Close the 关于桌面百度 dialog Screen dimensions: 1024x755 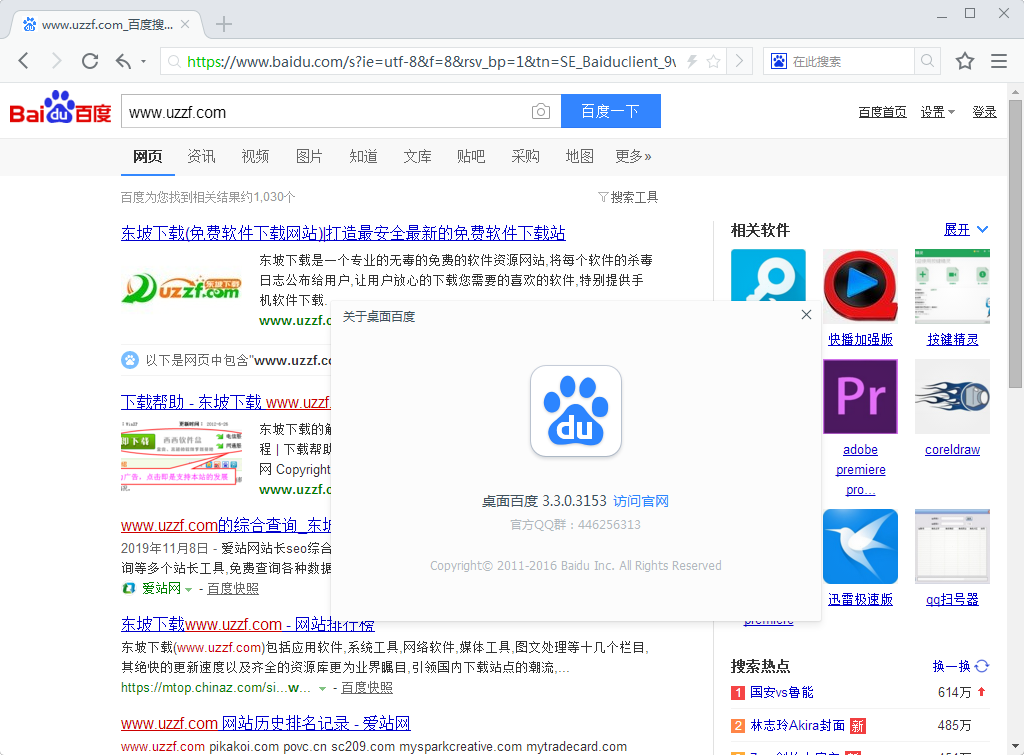(807, 315)
